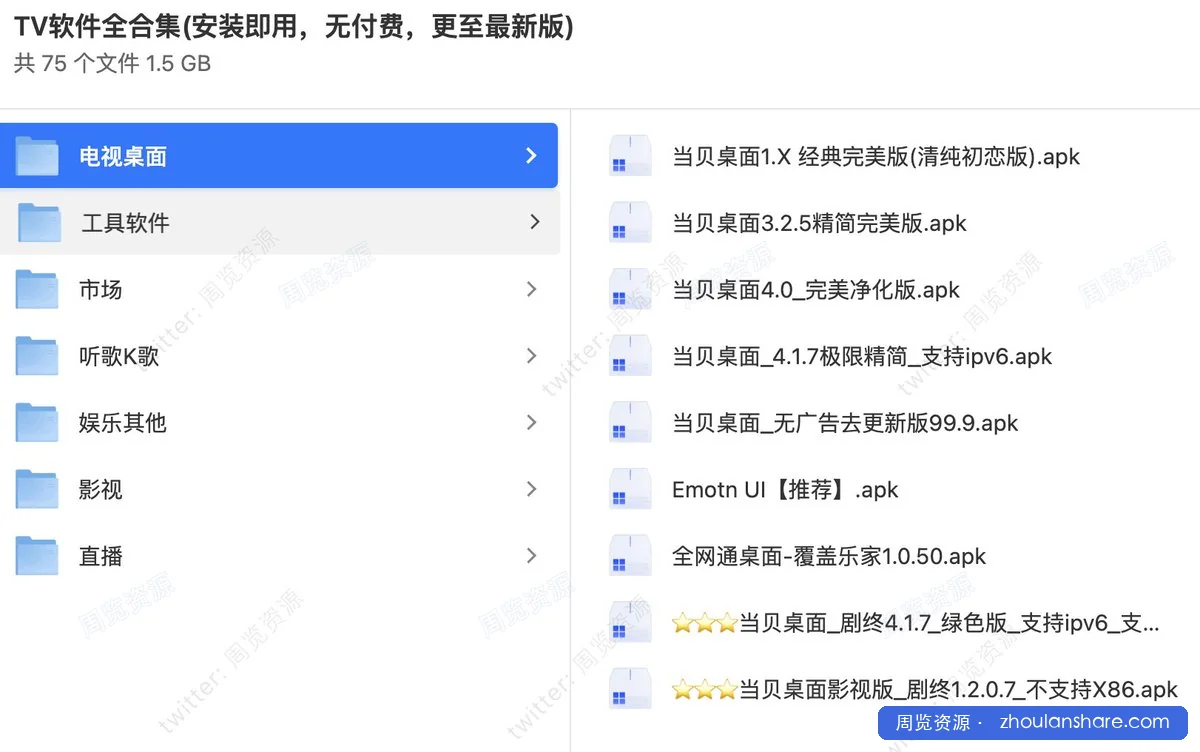Click the file icon of 当贝桌面3.2.5精简完美版
Image resolution: width=1200 pixels, height=752 pixels.
(x=630, y=222)
